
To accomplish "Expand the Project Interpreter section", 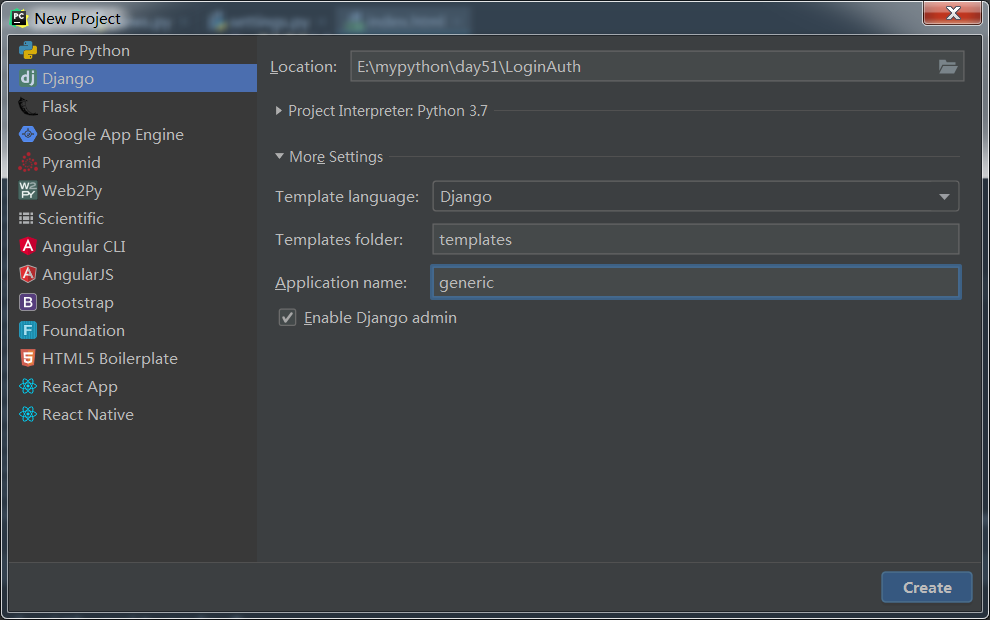I will 278,110.
